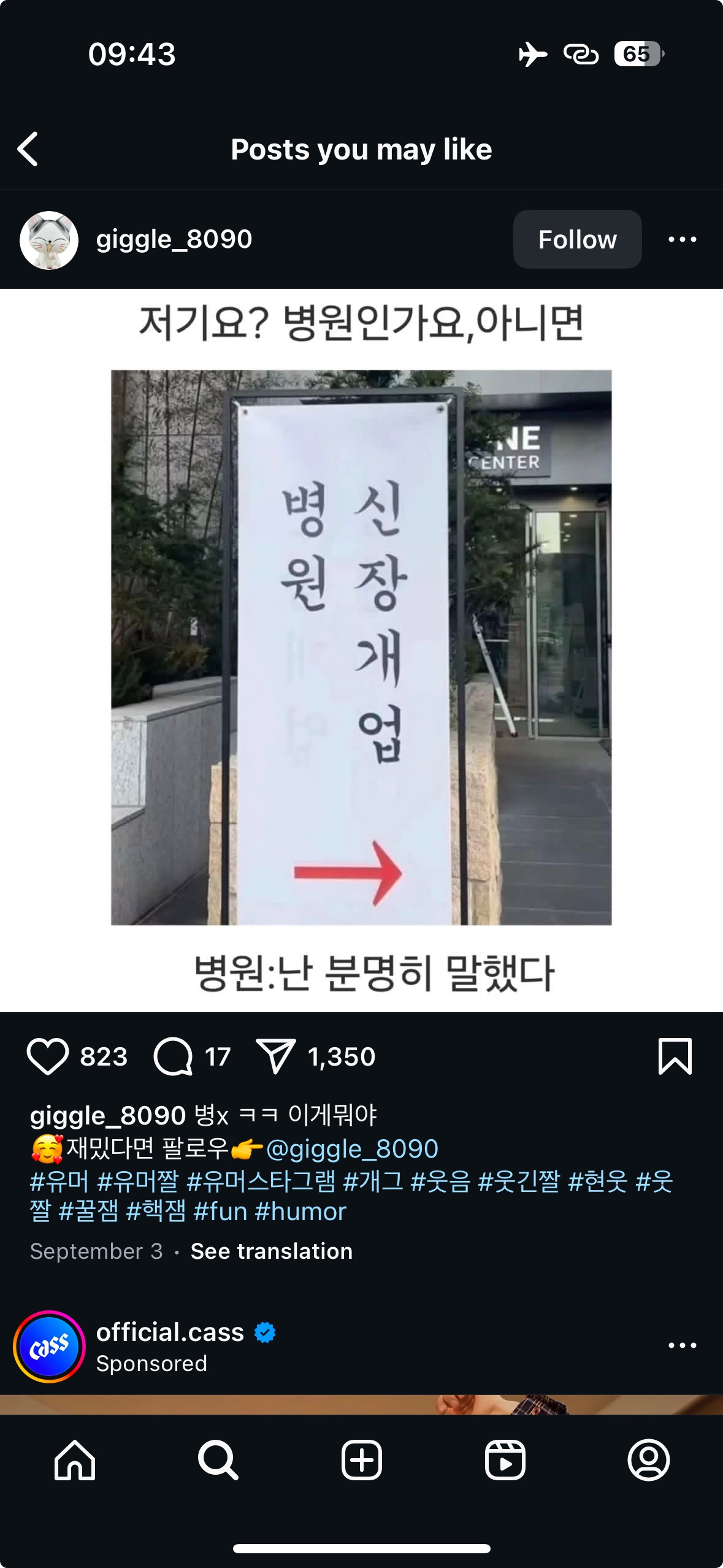The width and height of the screenshot is (723, 1568).
Task: Open official.cass sponsored avatar
Action: coord(49,1347)
